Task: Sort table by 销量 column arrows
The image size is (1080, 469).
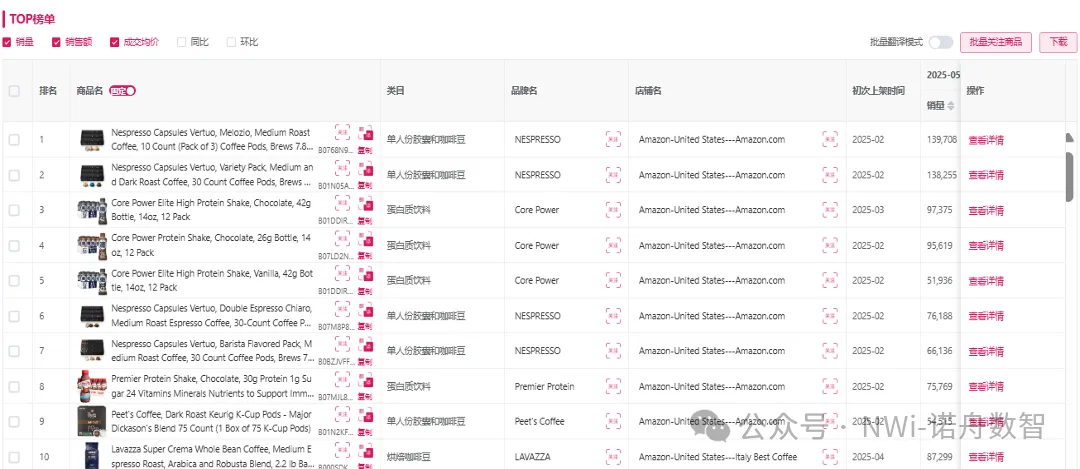Action: [x=951, y=105]
